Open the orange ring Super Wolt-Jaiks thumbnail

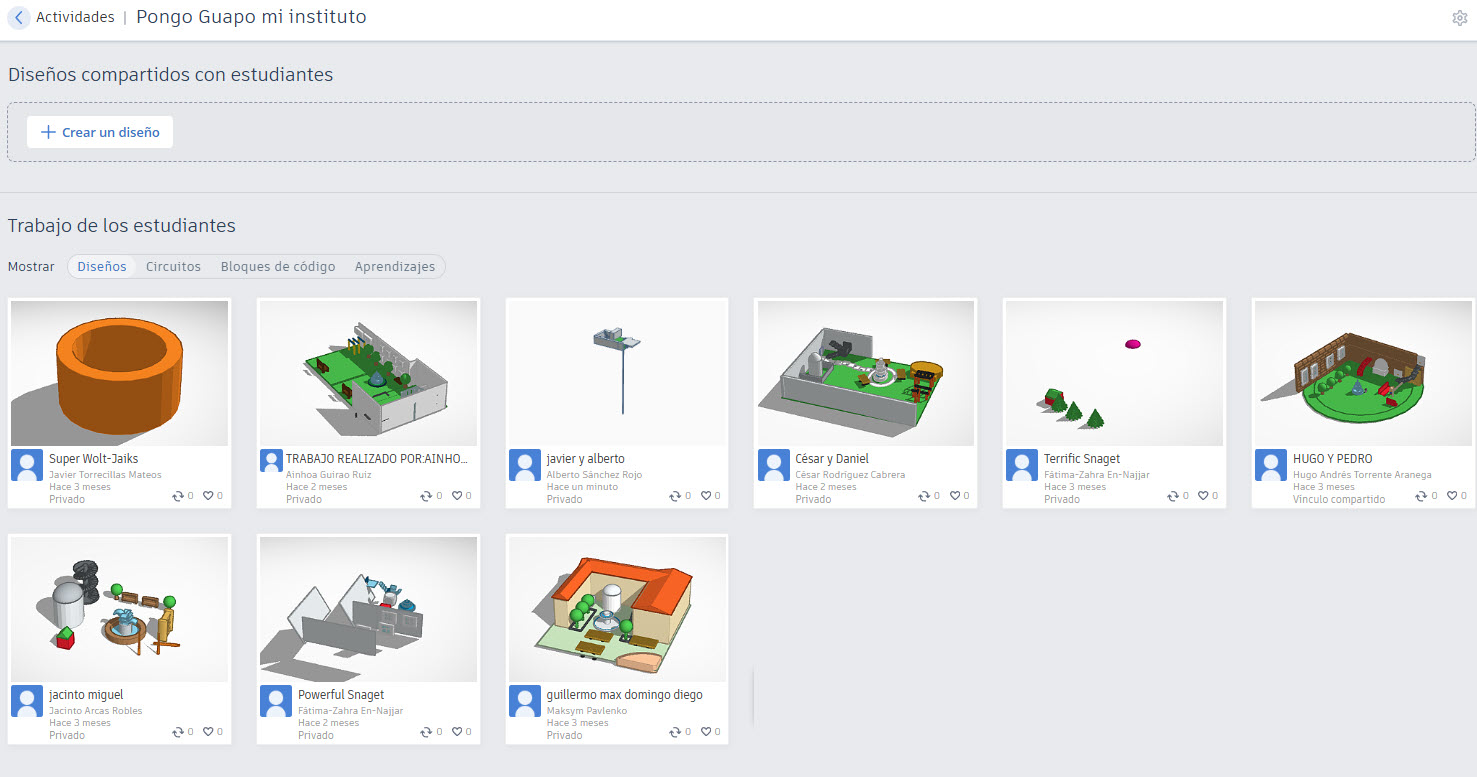120,373
